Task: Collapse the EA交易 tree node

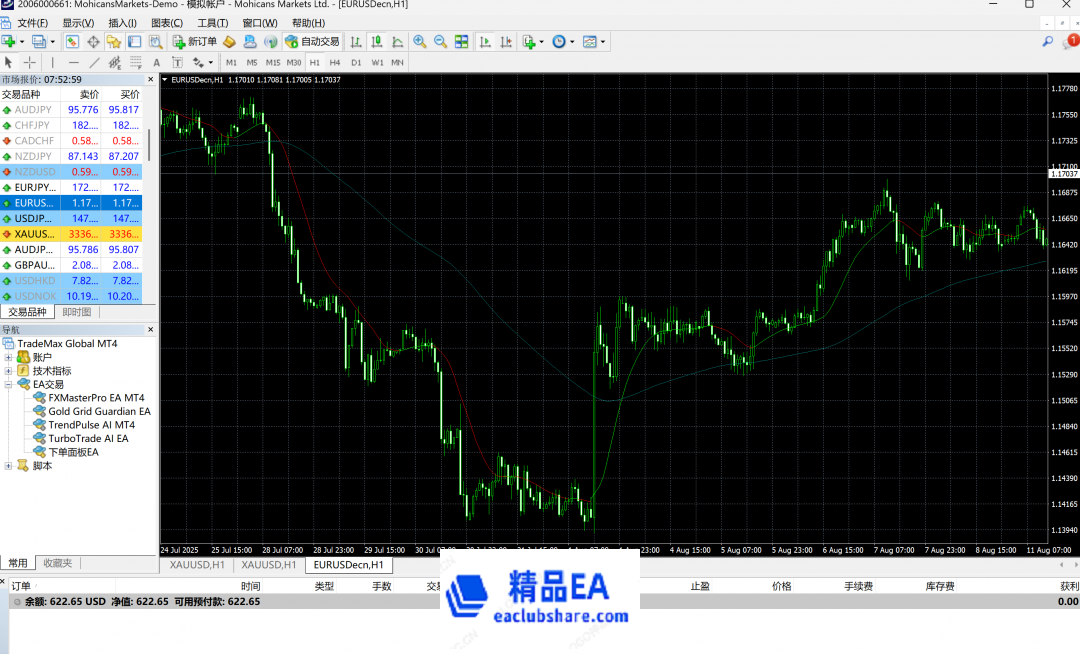Action: (8, 384)
